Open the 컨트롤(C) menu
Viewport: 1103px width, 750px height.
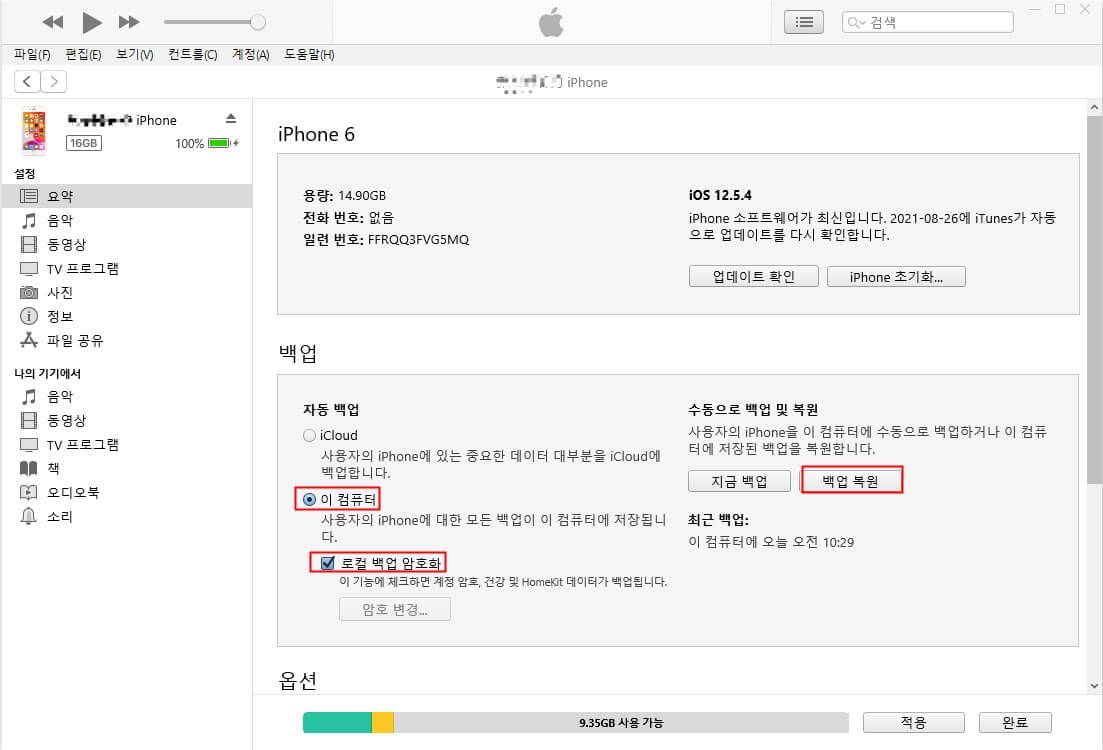point(193,54)
